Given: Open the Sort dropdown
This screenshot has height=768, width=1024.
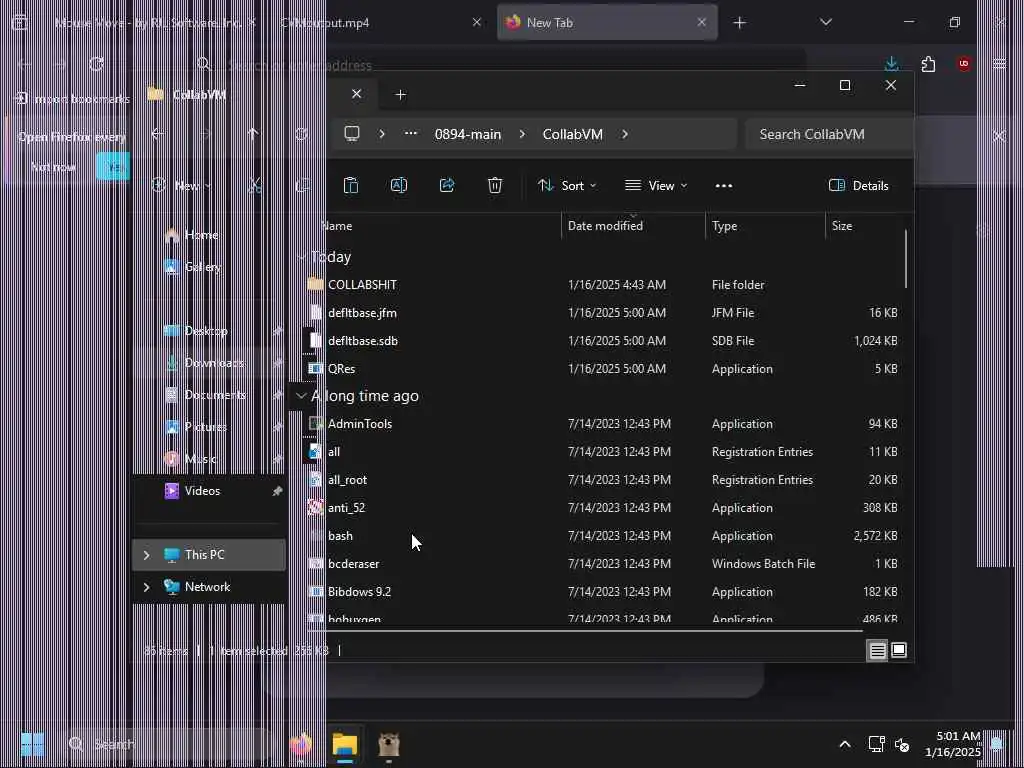Looking at the screenshot, I should click(x=566, y=185).
